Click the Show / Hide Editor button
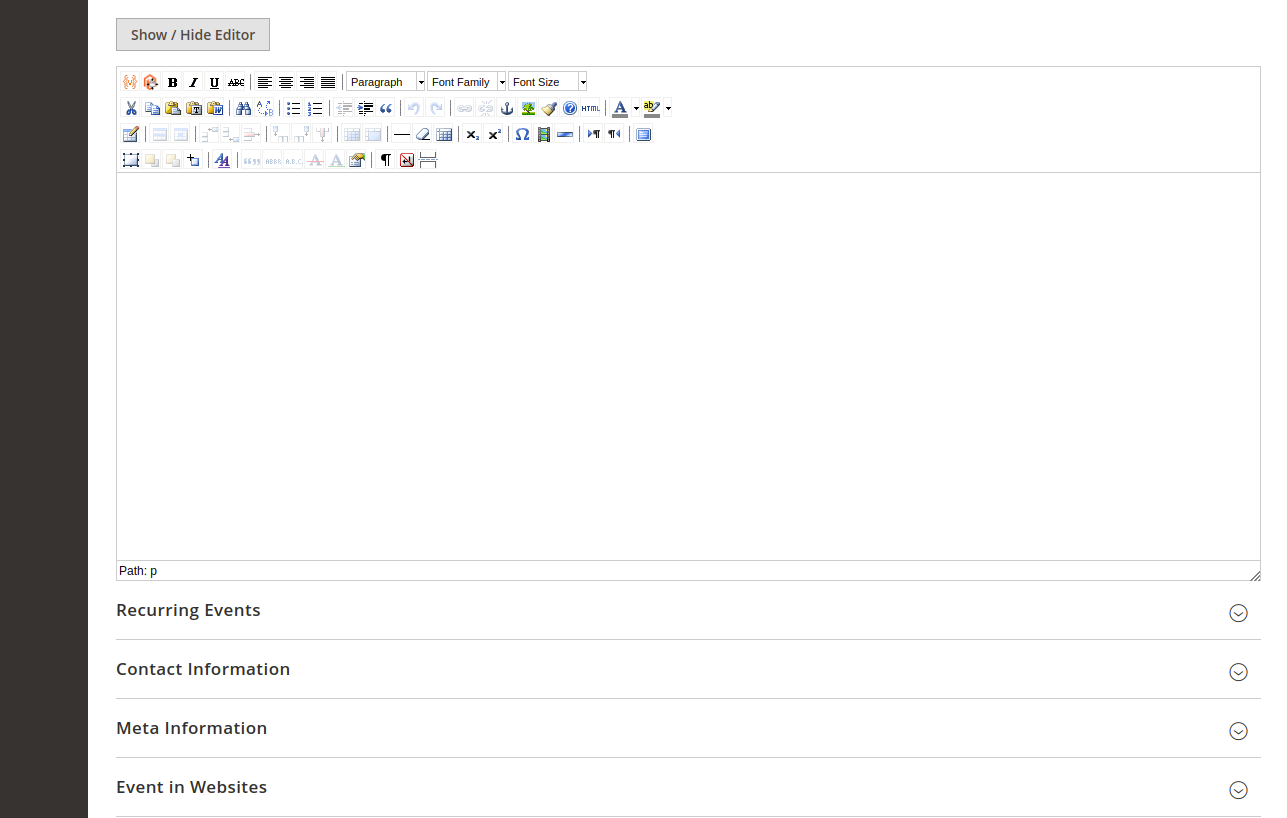 pos(193,34)
